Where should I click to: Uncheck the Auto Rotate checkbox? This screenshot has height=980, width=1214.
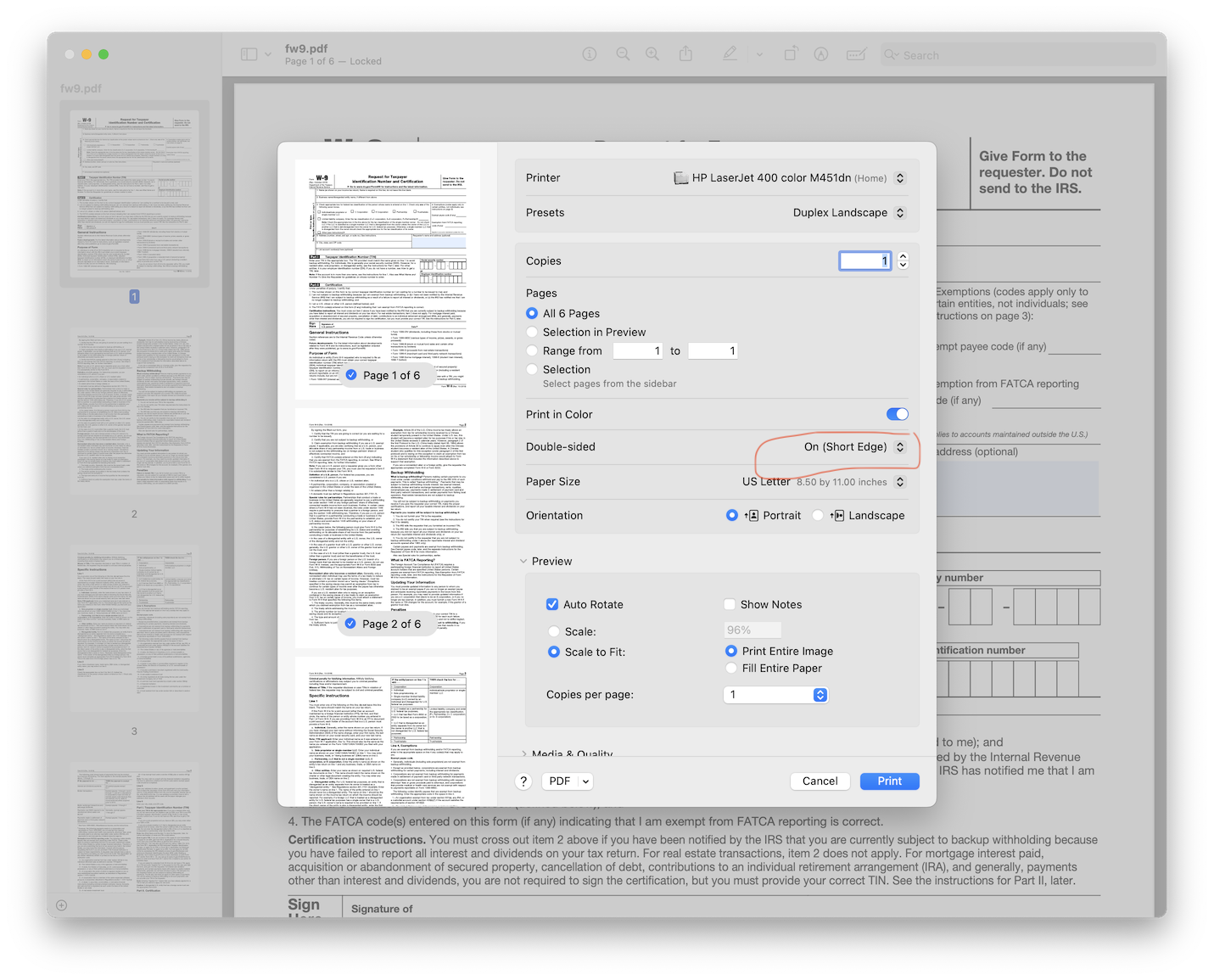(x=552, y=604)
